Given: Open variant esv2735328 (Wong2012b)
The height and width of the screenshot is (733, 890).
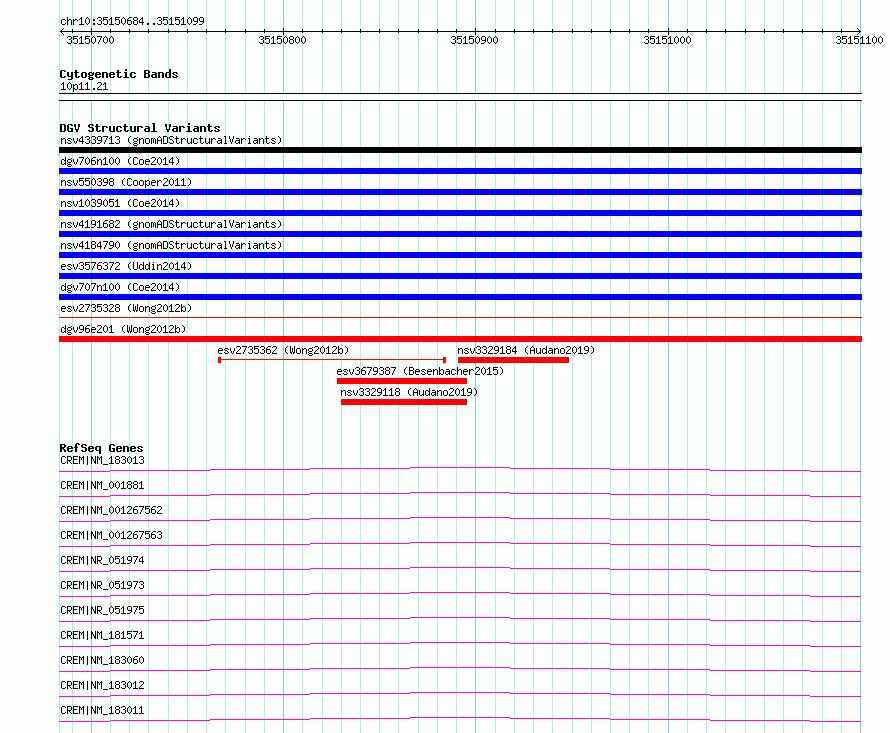Looking at the screenshot, I should point(126,308).
